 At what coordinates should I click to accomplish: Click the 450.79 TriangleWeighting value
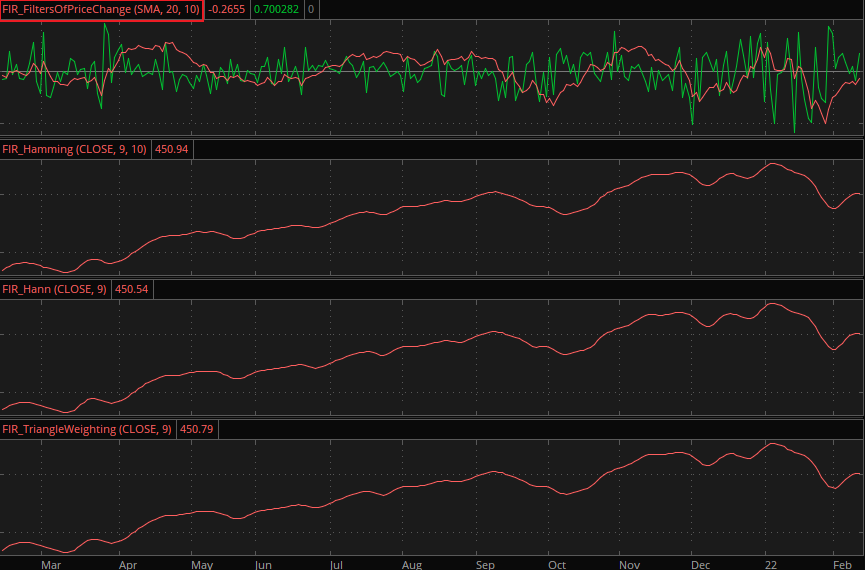(x=196, y=429)
